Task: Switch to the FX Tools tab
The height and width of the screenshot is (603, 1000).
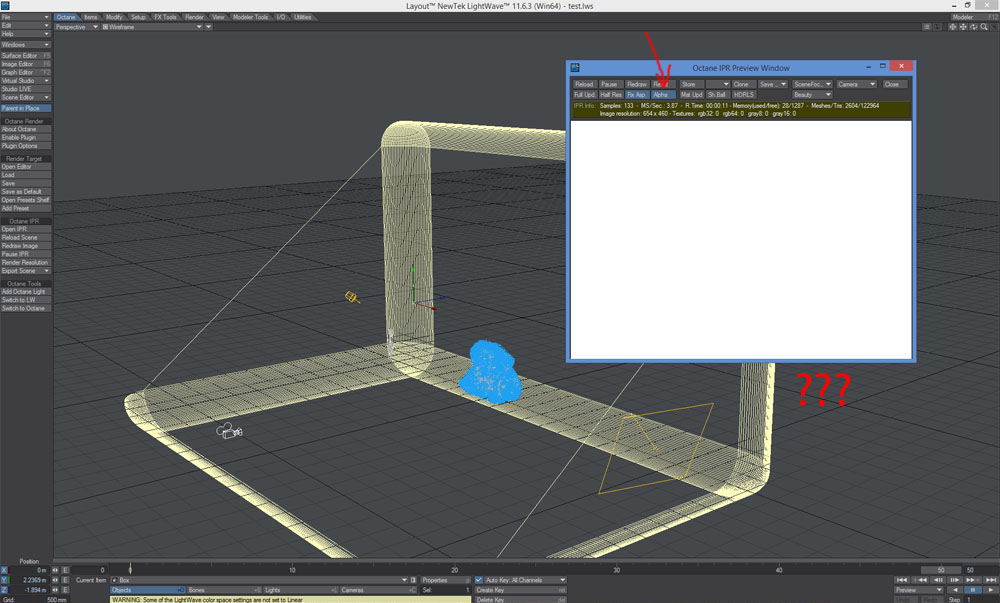Action: [x=165, y=17]
